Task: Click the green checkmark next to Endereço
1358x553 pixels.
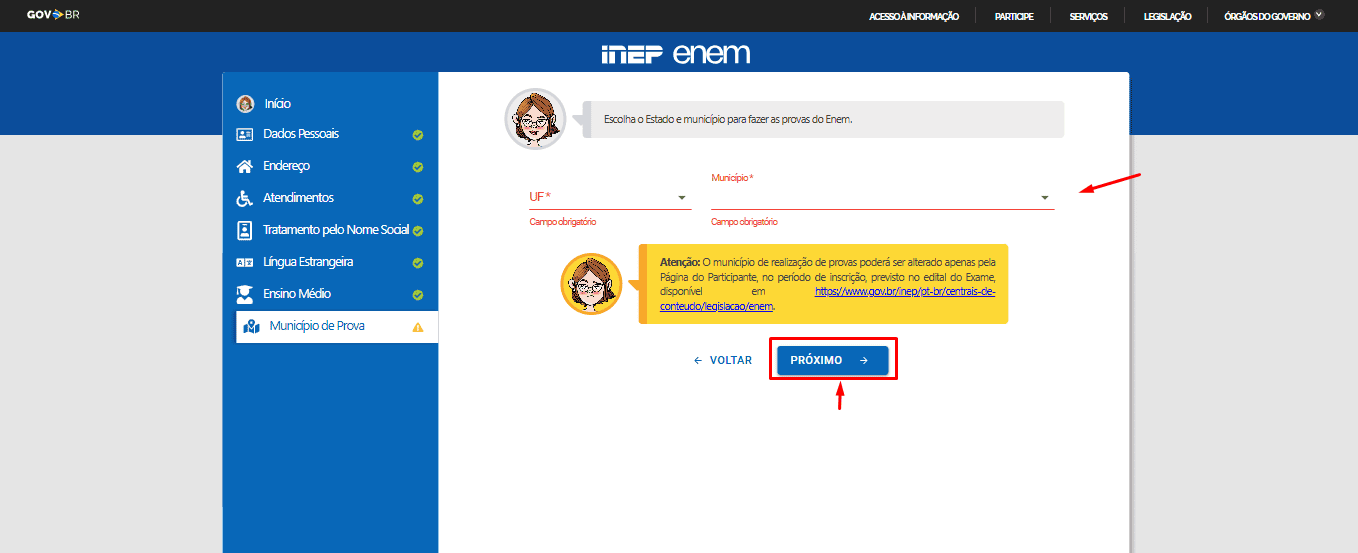Action: click(x=418, y=167)
